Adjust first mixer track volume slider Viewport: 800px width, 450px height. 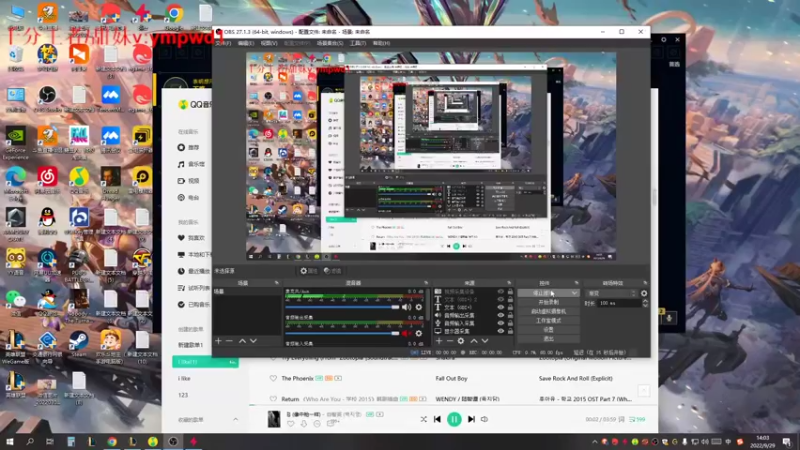[x=342, y=307]
